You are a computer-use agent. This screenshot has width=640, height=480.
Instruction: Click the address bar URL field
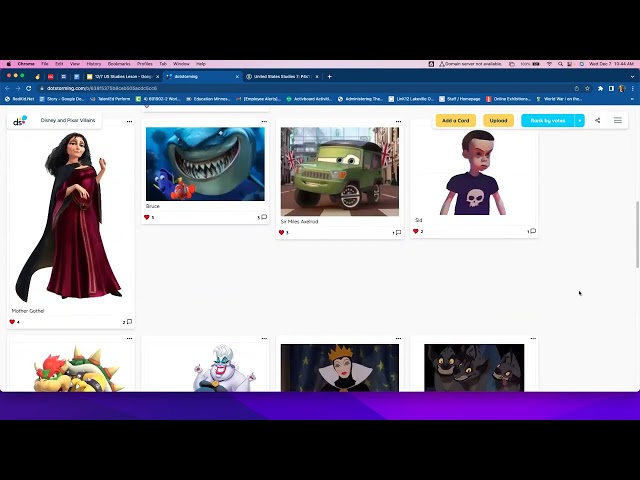(302, 88)
